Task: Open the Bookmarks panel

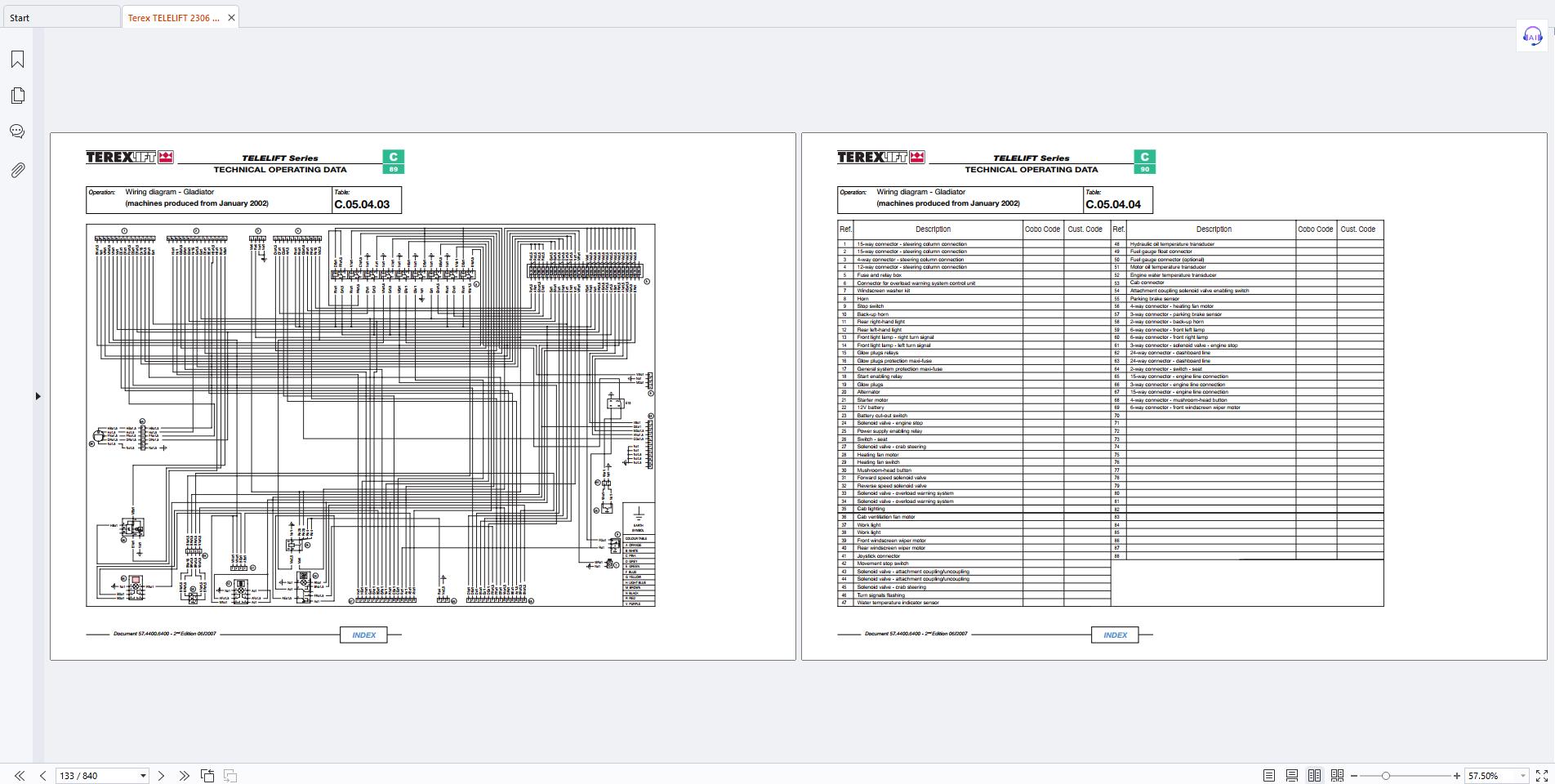Action: [17, 59]
